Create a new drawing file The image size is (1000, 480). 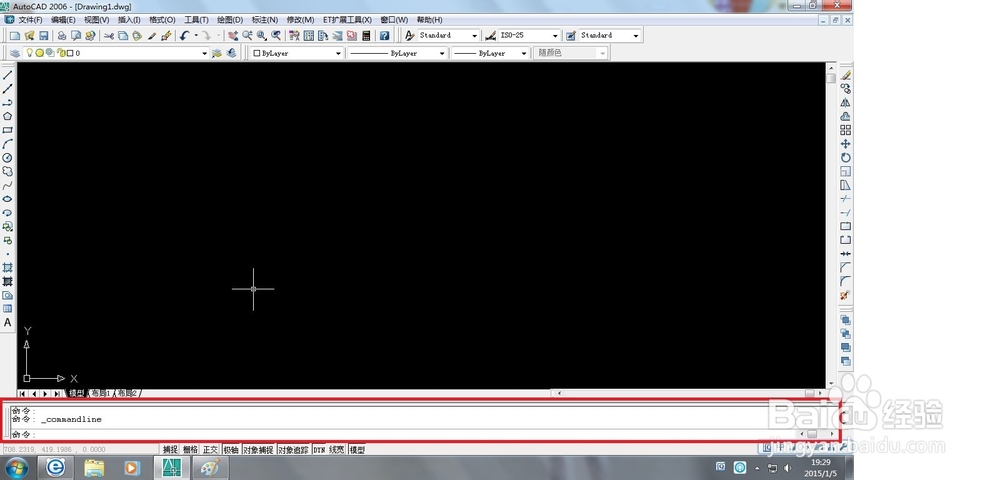15,36
